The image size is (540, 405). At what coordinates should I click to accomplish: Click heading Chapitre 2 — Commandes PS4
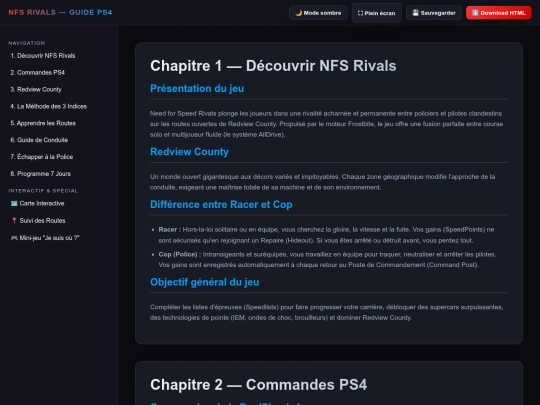pyautogui.click(x=259, y=385)
